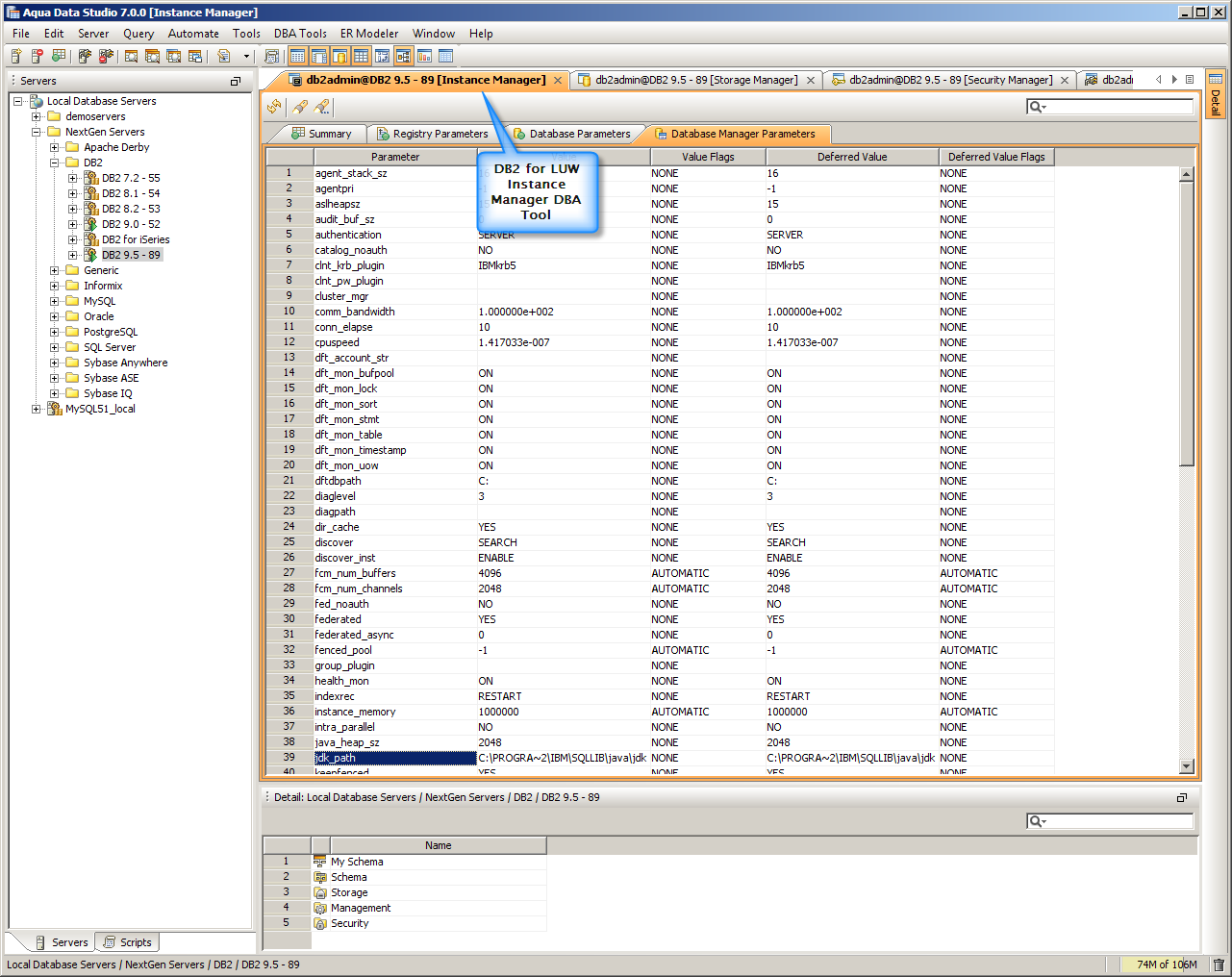This screenshot has height=977, width=1232.
Task: Switch to the Scripts tab
Action: point(128,942)
